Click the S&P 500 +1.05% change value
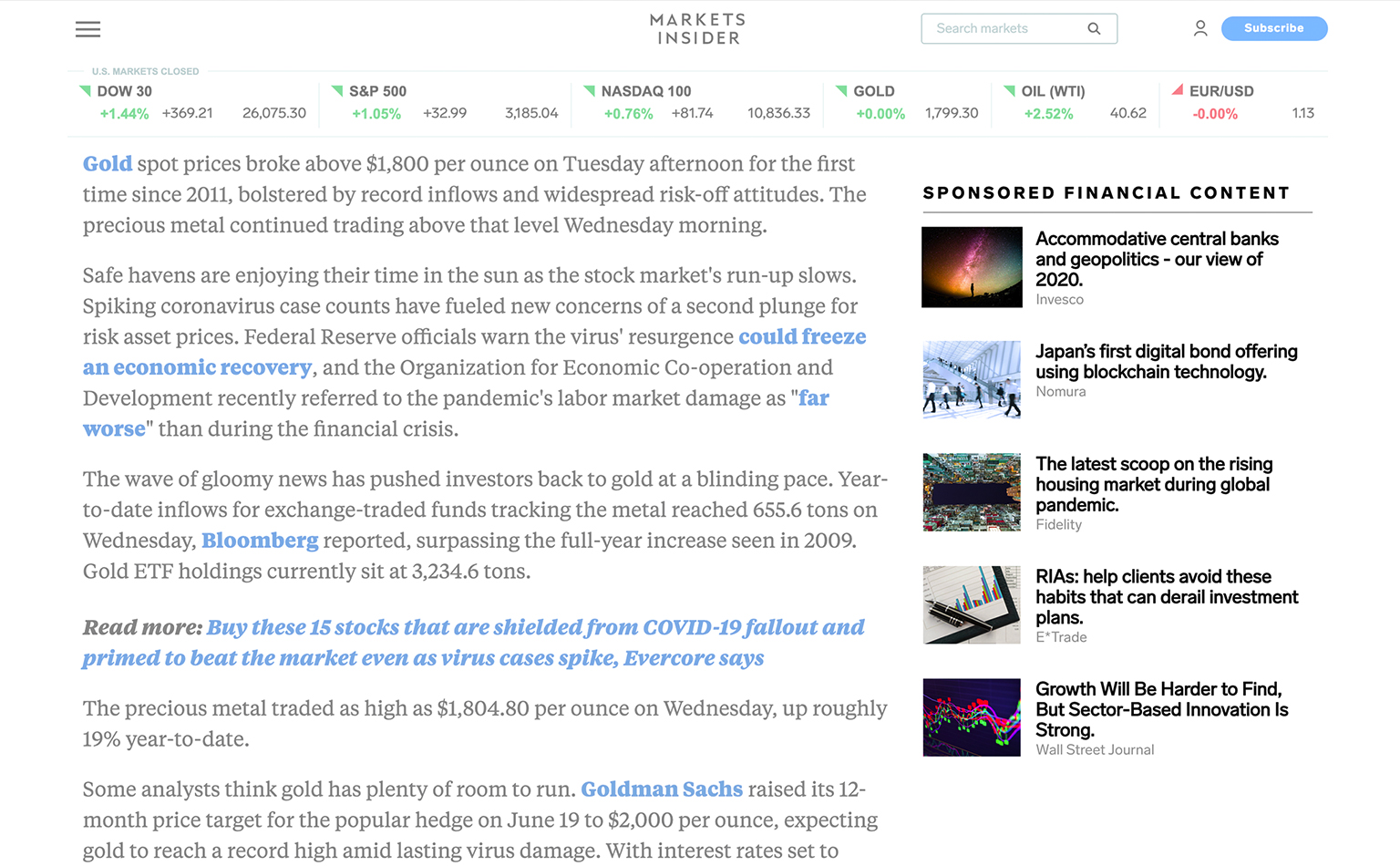The height and width of the screenshot is (866, 1400). (x=376, y=114)
